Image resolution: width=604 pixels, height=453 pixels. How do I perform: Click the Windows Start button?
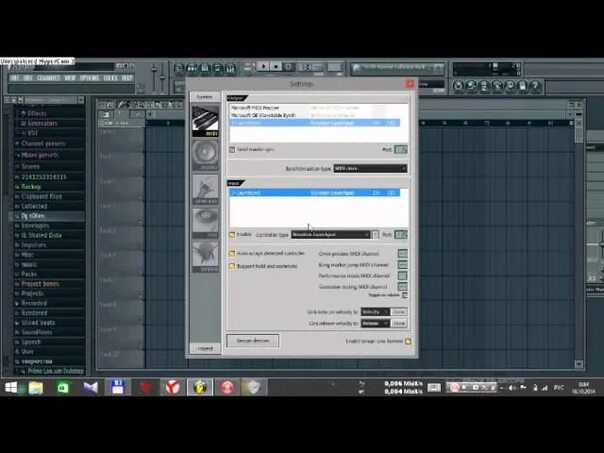tap(11, 387)
